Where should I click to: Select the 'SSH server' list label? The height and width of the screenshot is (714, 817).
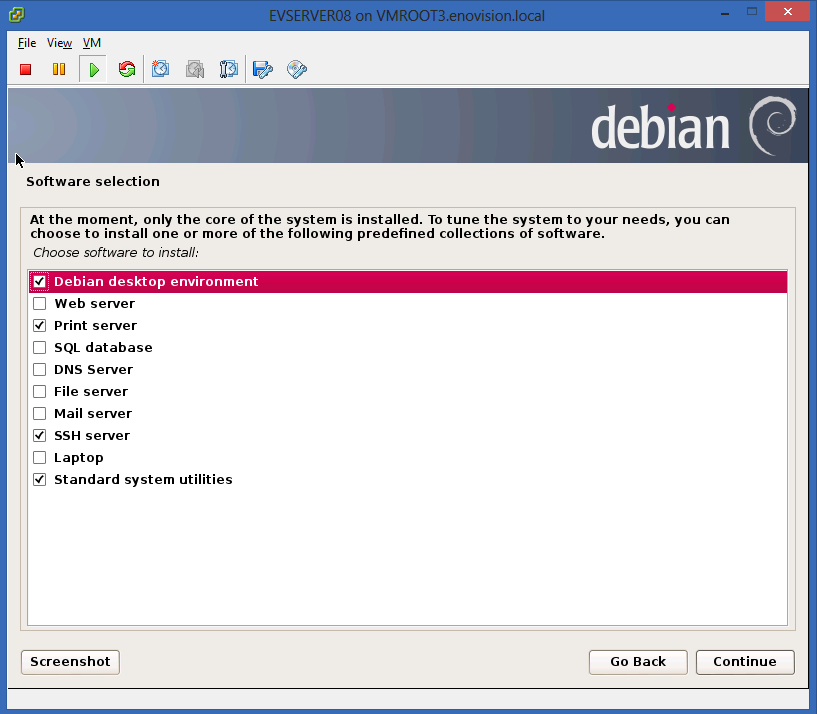[92, 436]
